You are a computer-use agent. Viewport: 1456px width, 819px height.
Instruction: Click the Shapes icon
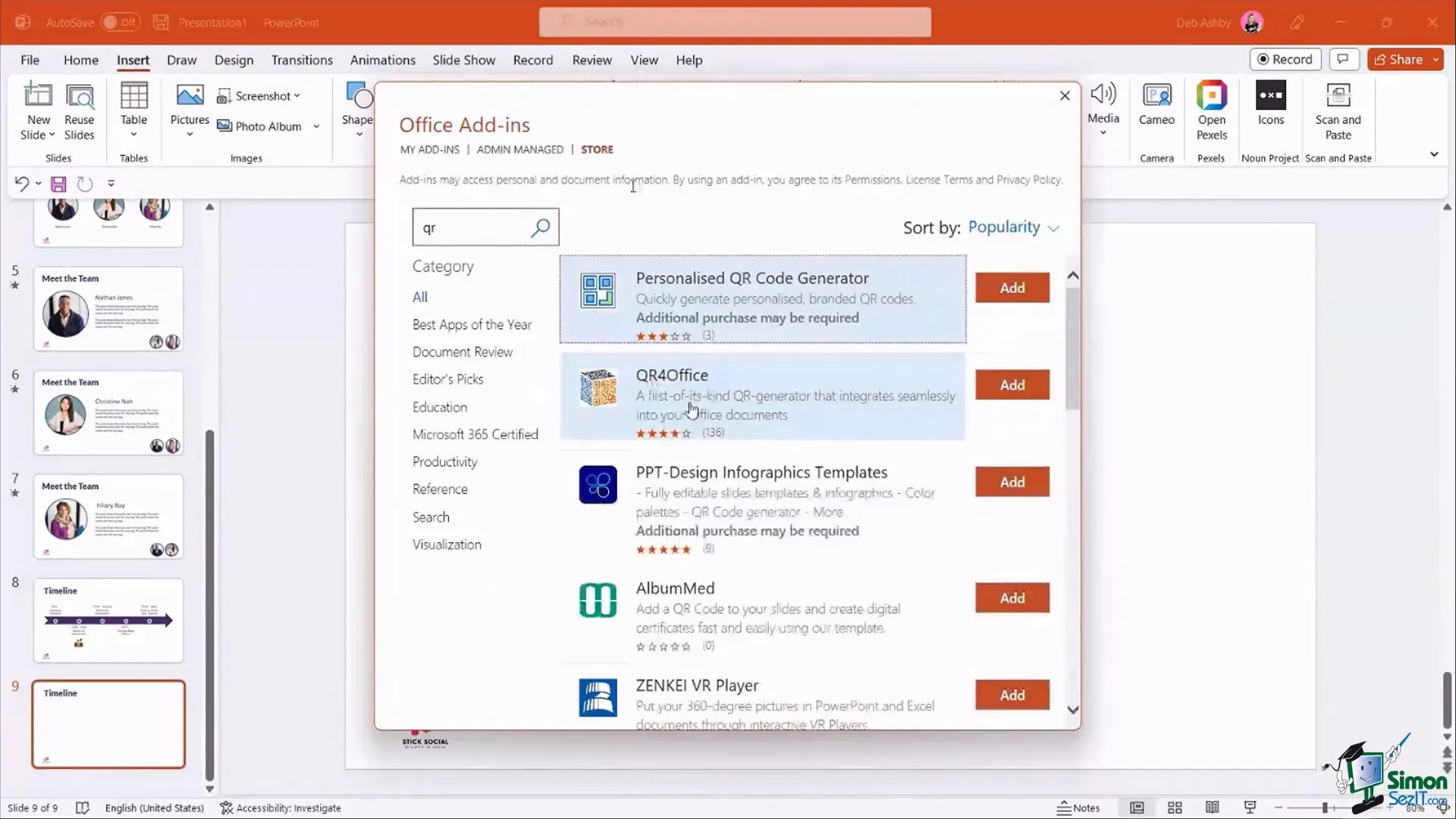click(358, 96)
